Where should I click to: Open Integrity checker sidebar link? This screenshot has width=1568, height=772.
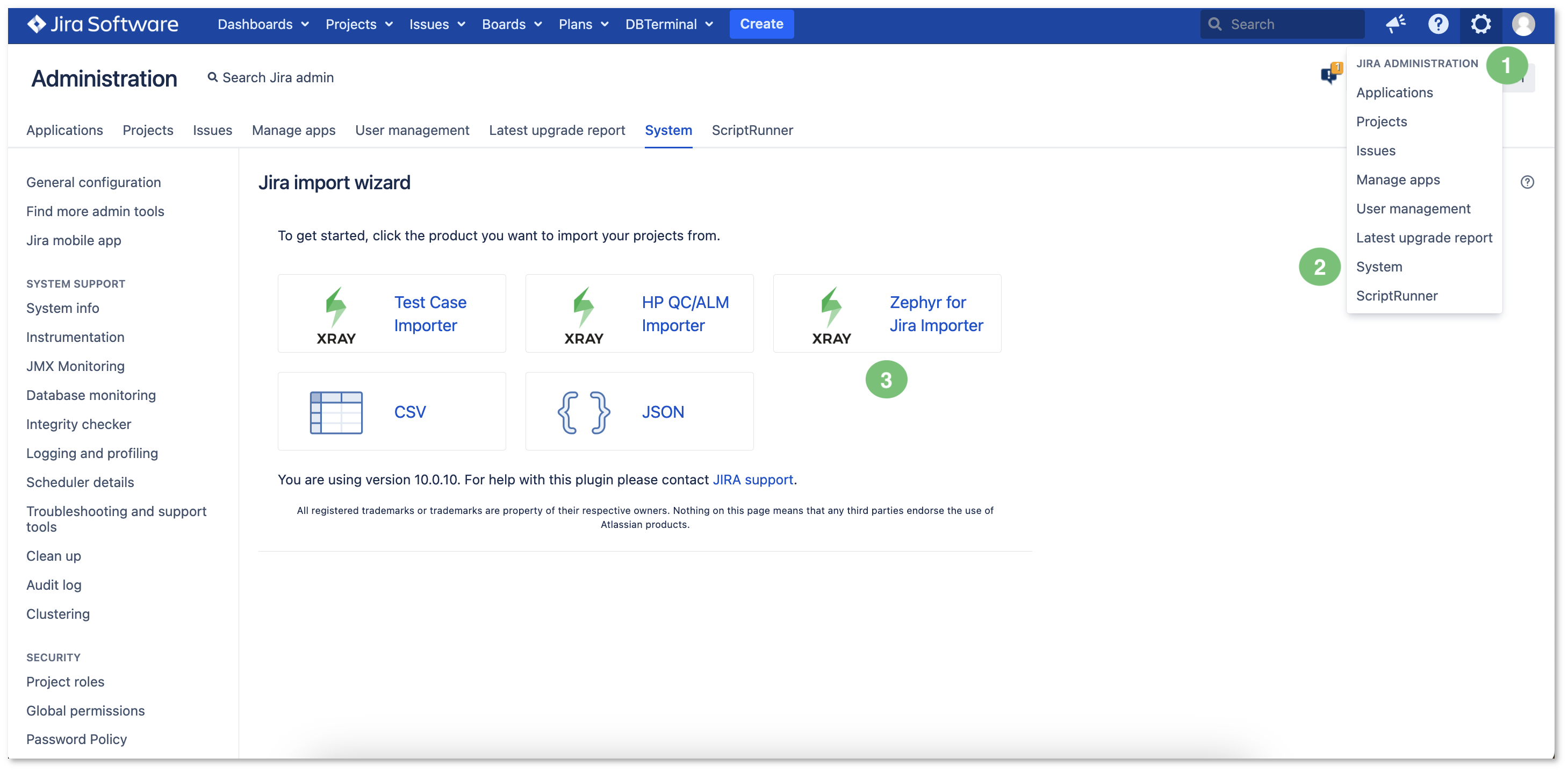(x=78, y=424)
